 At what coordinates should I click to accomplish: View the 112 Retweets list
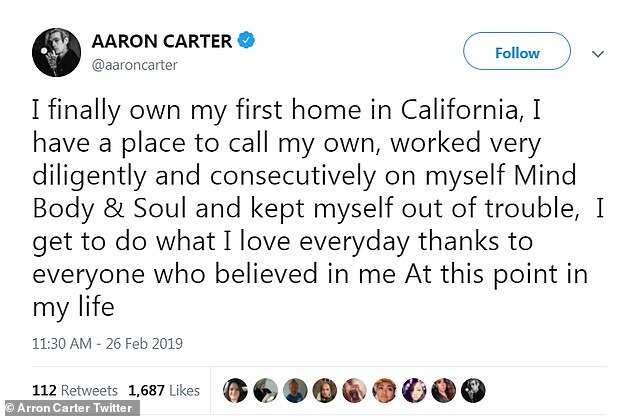coord(75,391)
